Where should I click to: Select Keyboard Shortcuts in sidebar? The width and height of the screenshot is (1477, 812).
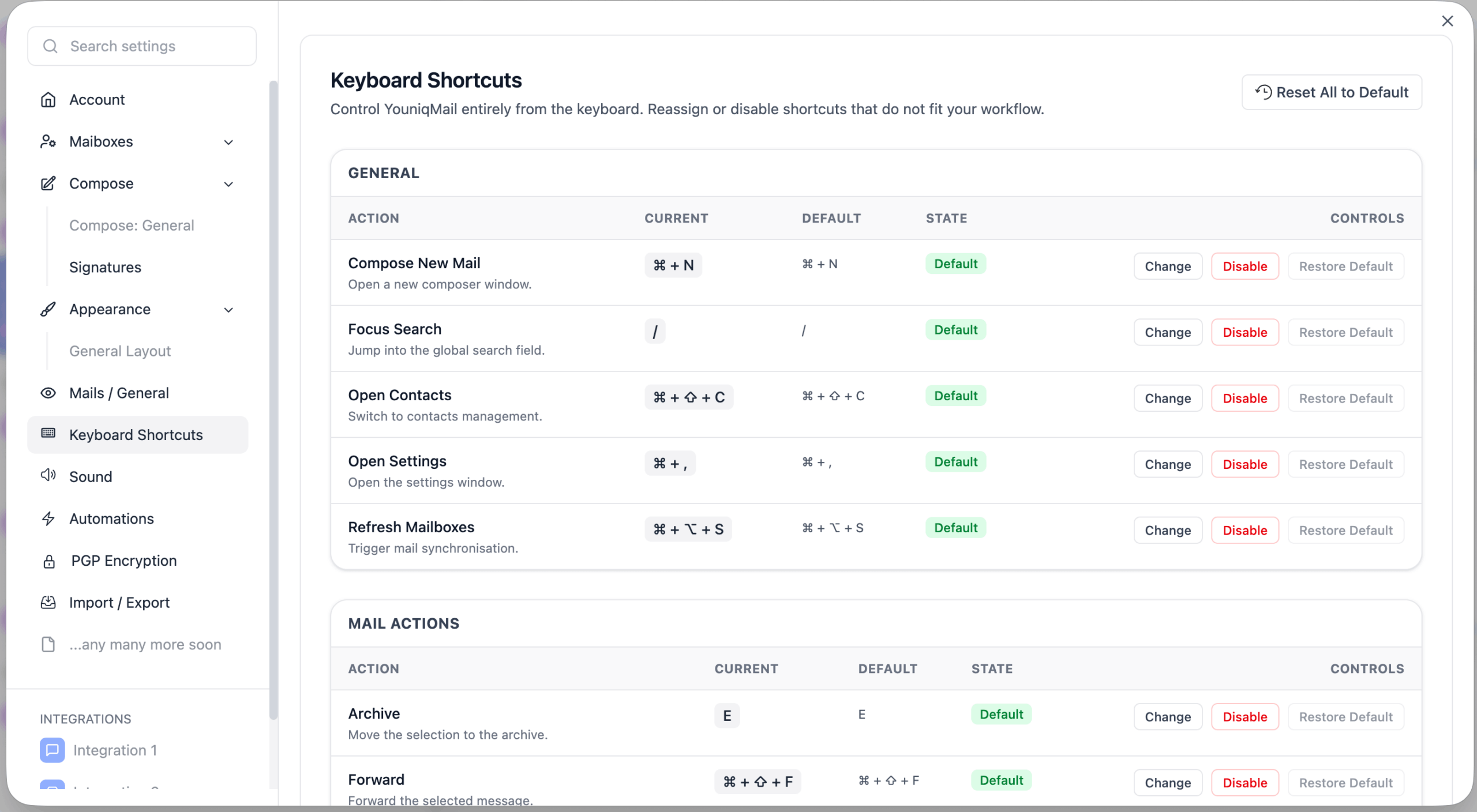tap(136, 435)
